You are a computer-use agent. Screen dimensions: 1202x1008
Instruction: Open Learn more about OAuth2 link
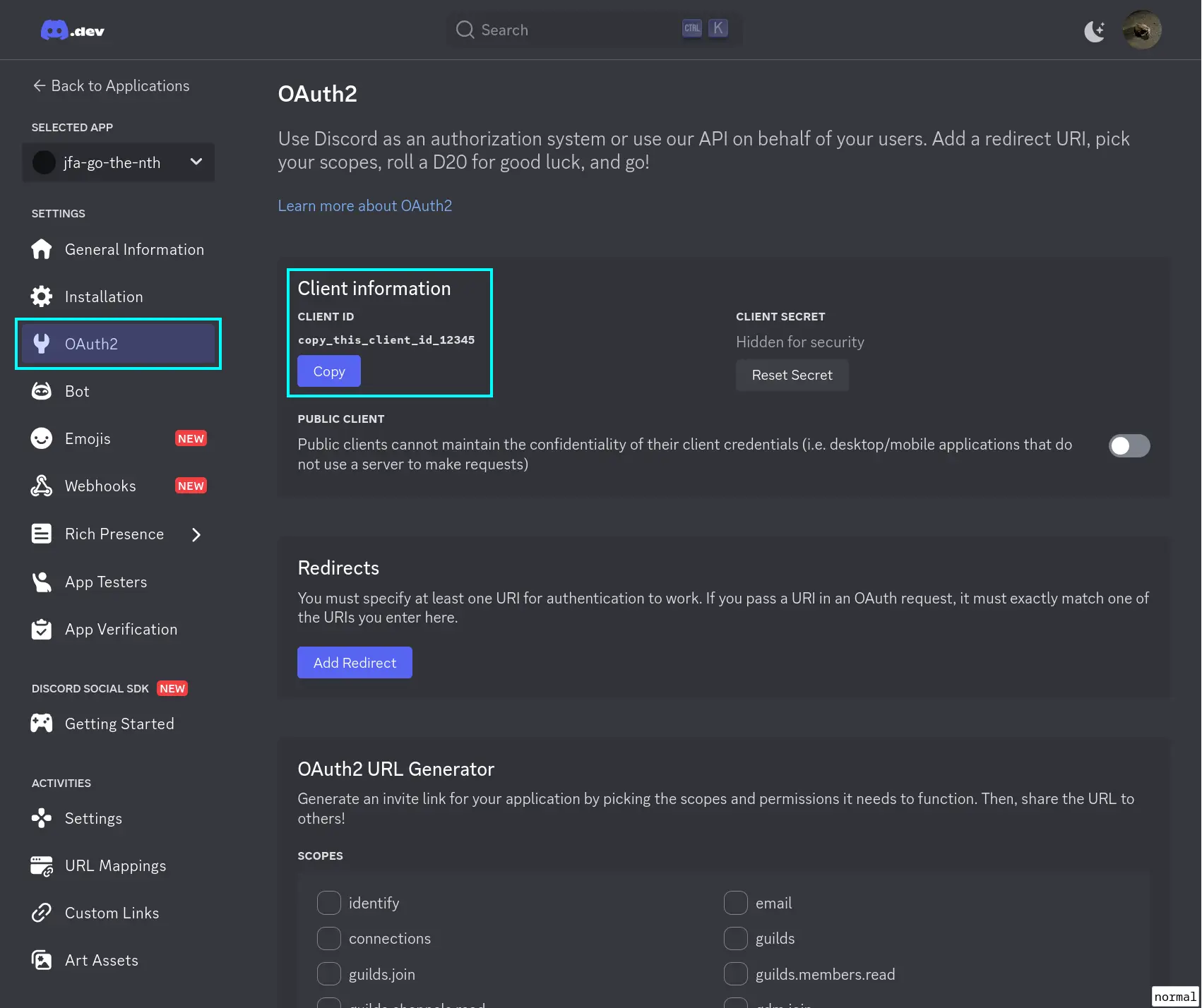tap(364, 205)
